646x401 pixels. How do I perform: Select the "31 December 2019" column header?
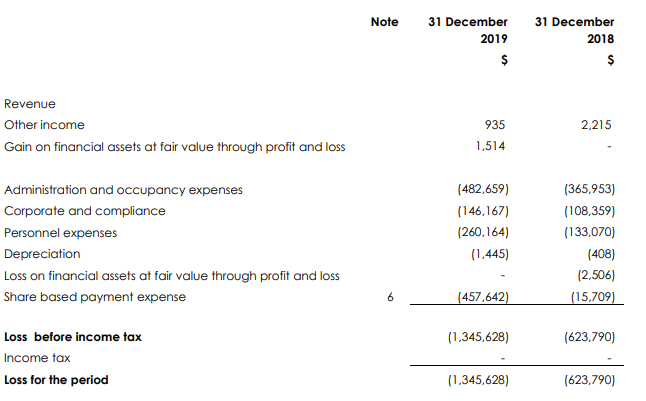tap(468, 30)
